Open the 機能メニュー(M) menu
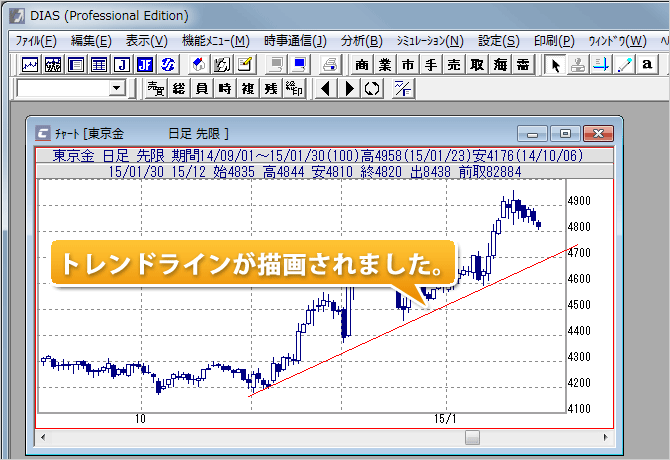The height and width of the screenshot is (460, 670). tap(215, 40)
